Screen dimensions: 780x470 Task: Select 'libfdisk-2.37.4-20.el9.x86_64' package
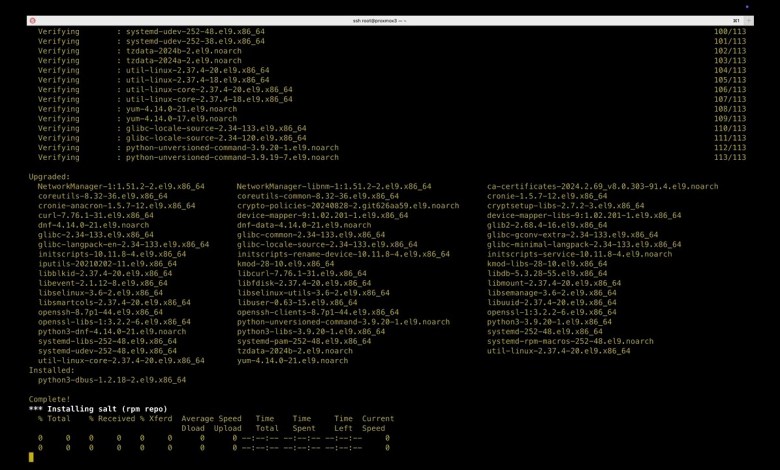point(303,283)
